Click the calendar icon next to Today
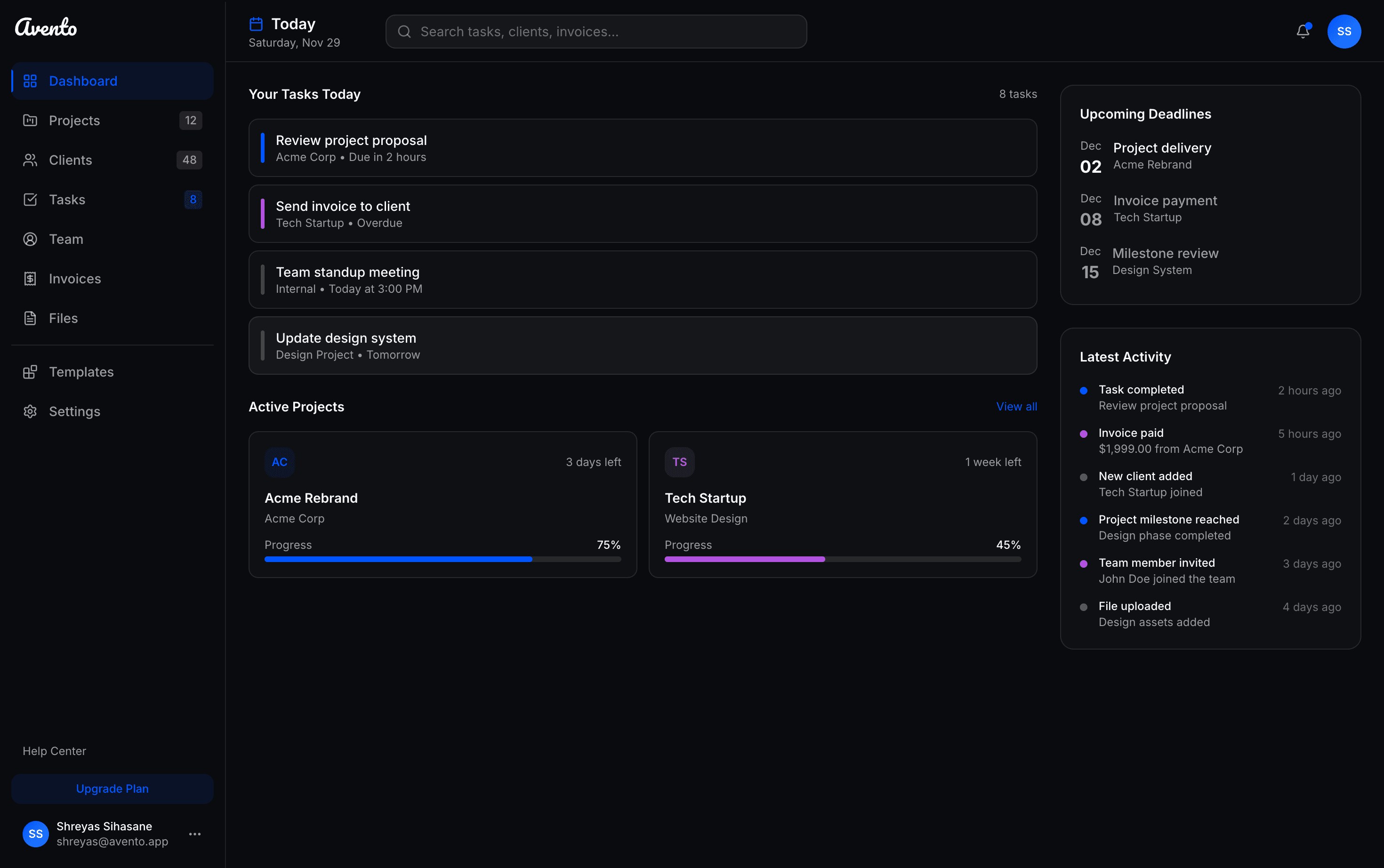The height and width of the screenshot is (868, 1384). [257, 23]
